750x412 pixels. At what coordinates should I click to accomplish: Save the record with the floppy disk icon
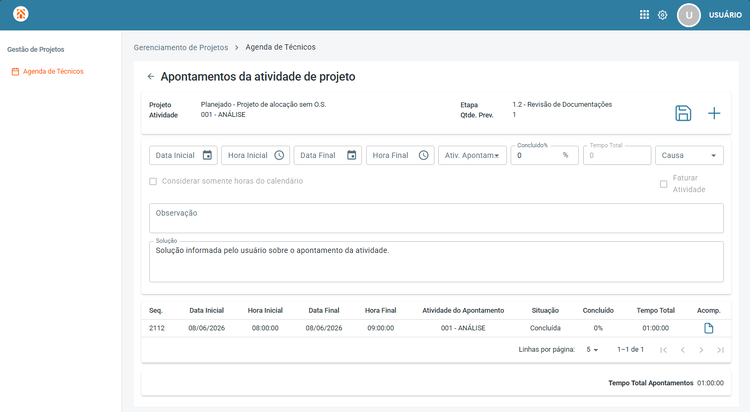point(683,113)
